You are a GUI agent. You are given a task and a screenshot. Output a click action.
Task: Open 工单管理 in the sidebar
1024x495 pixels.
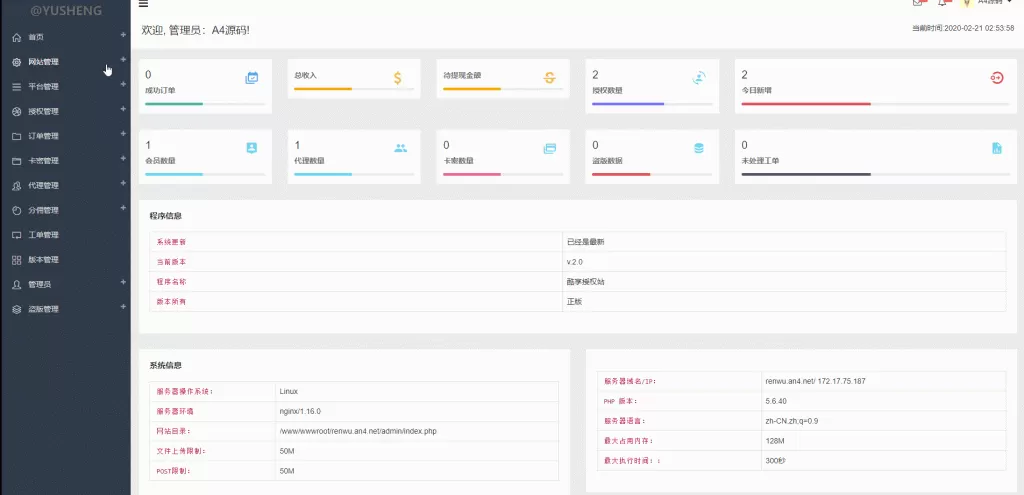pyautogui.click(x=43, y=235)
